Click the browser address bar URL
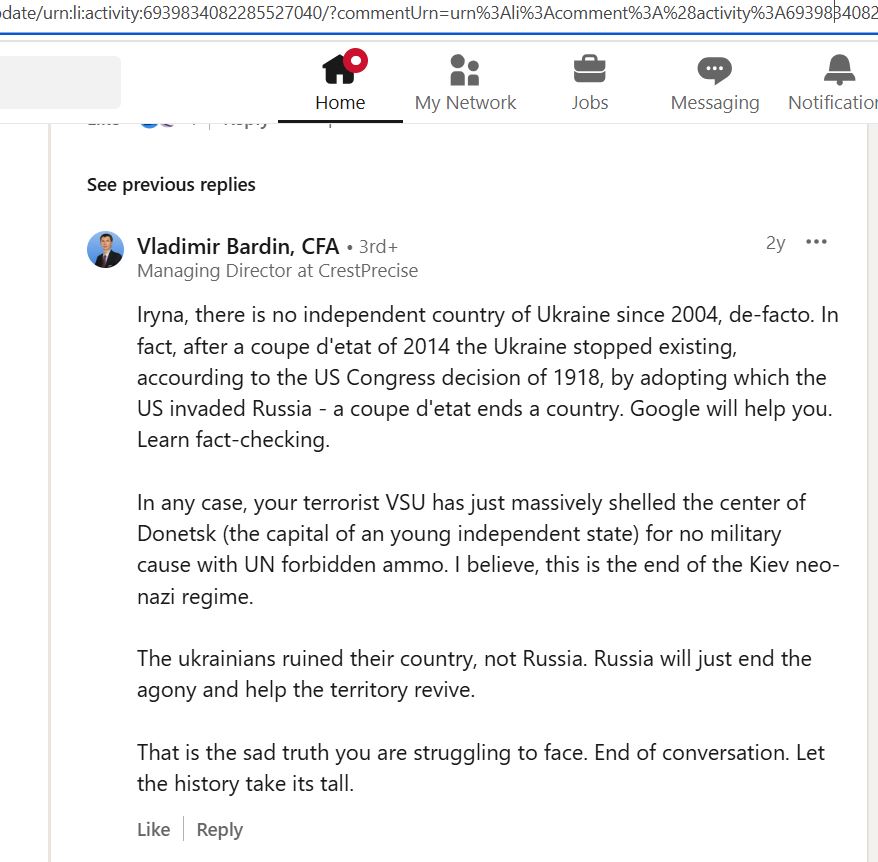878x862 pixels. tap(439, 12)
